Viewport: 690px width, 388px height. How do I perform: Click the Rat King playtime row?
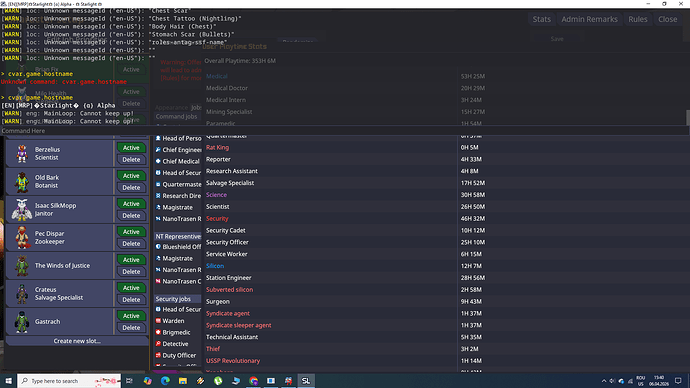coord(446,147)
